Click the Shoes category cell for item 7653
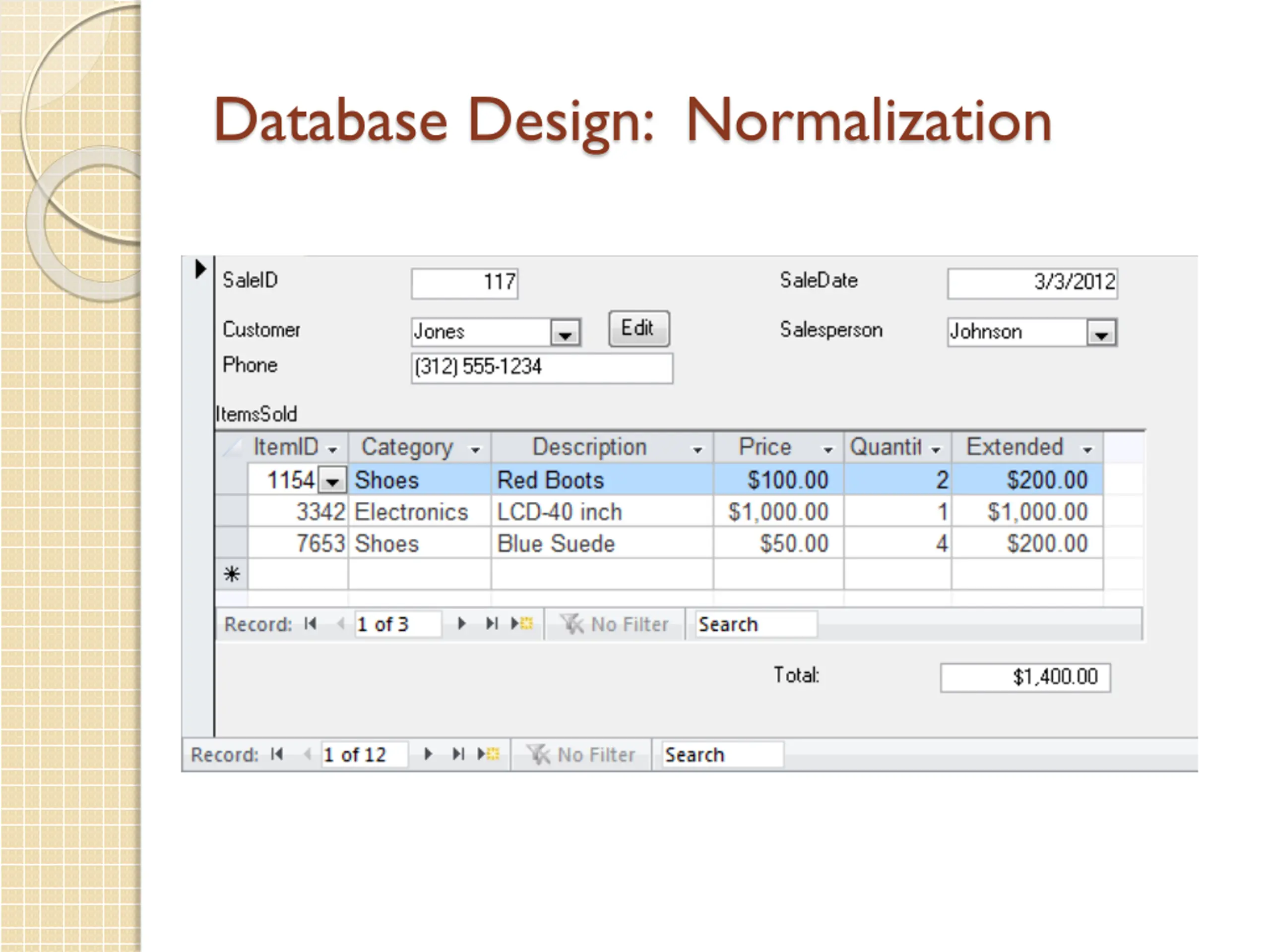The image size is (1270, 952). [x=420, y=543]
